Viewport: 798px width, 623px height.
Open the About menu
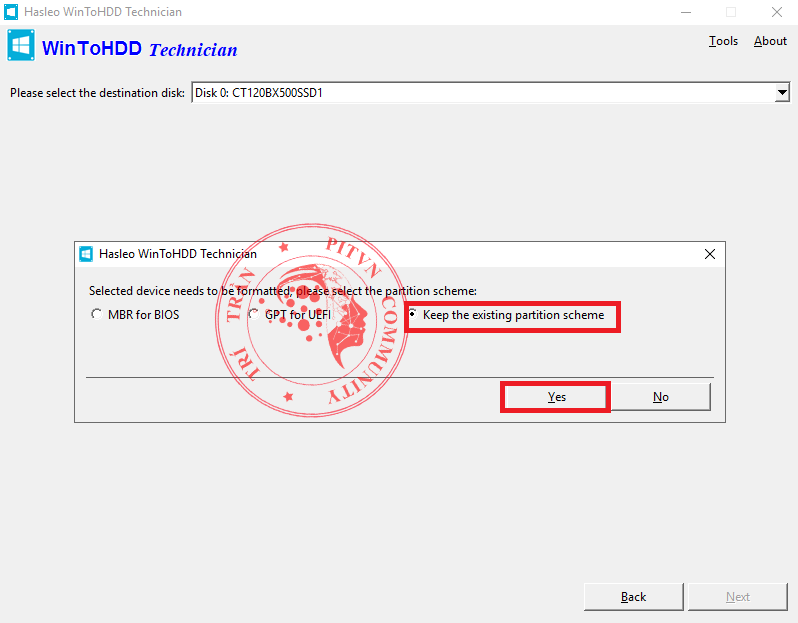[x=770, y=41]
